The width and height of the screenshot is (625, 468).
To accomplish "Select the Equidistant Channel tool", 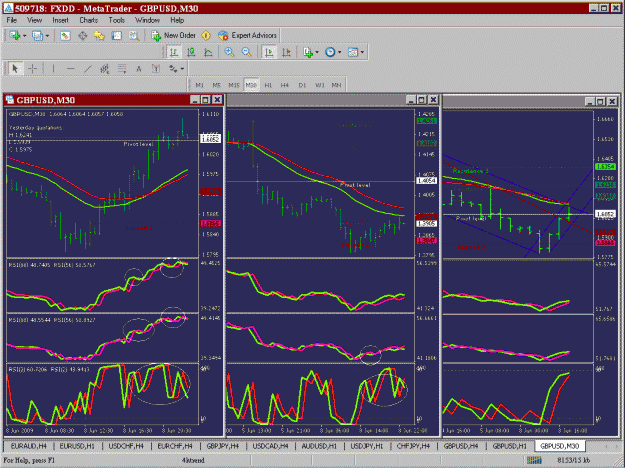I will click(x=105, y=69).
